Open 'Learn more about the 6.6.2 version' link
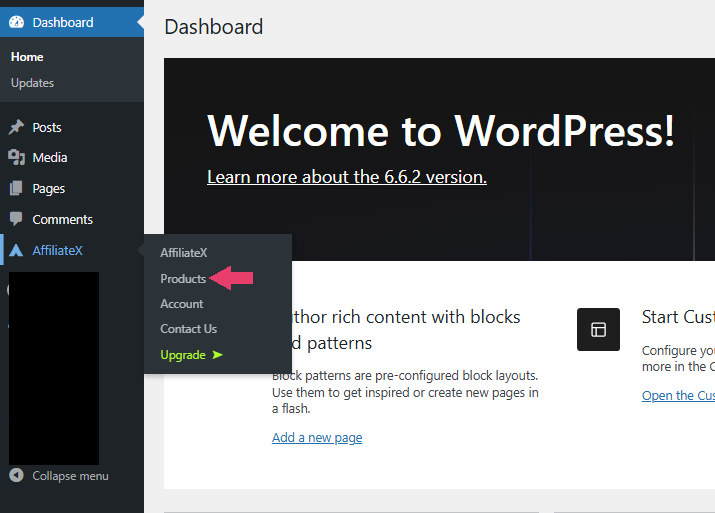This screenshot has width=715, height=513. [347, 177]
